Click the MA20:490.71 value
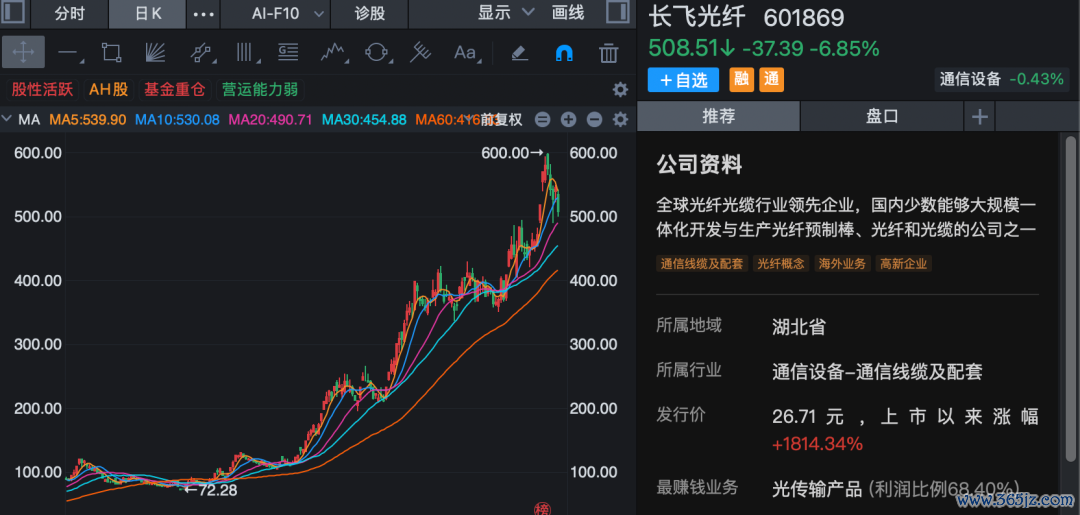This screenshot has width=1080, height=515. (271, 120)
